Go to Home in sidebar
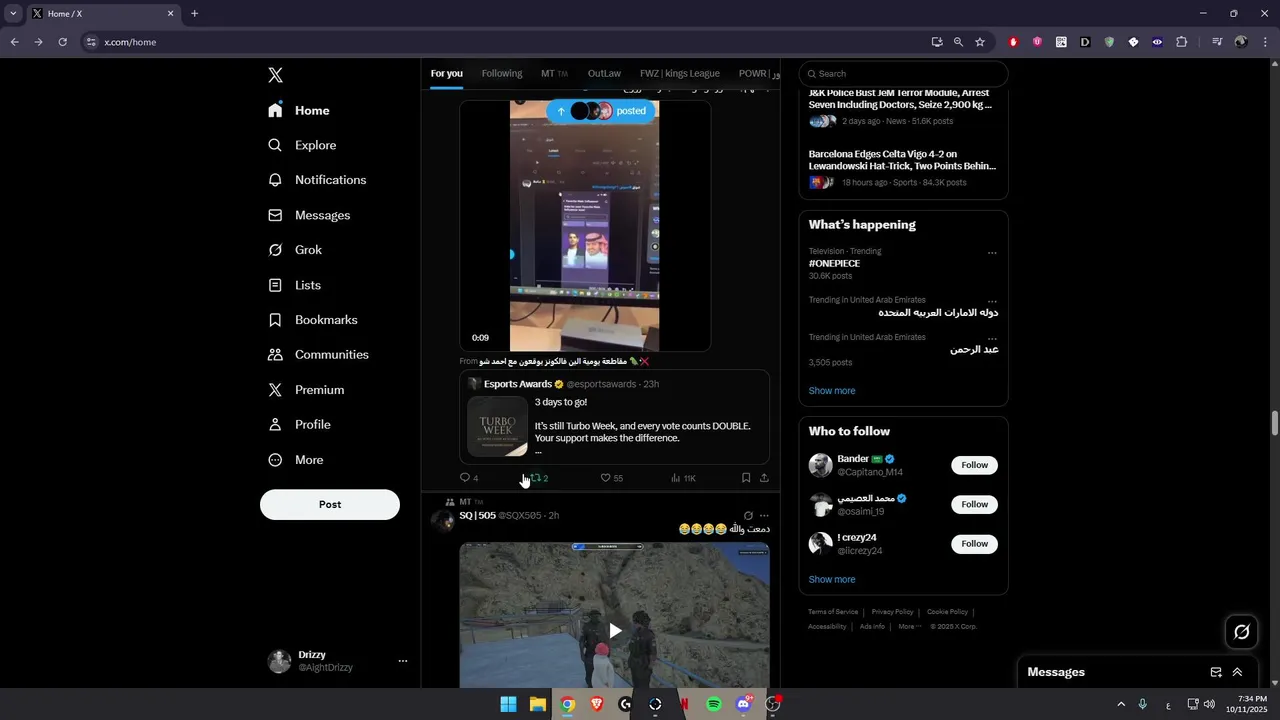 coord(299,111)
